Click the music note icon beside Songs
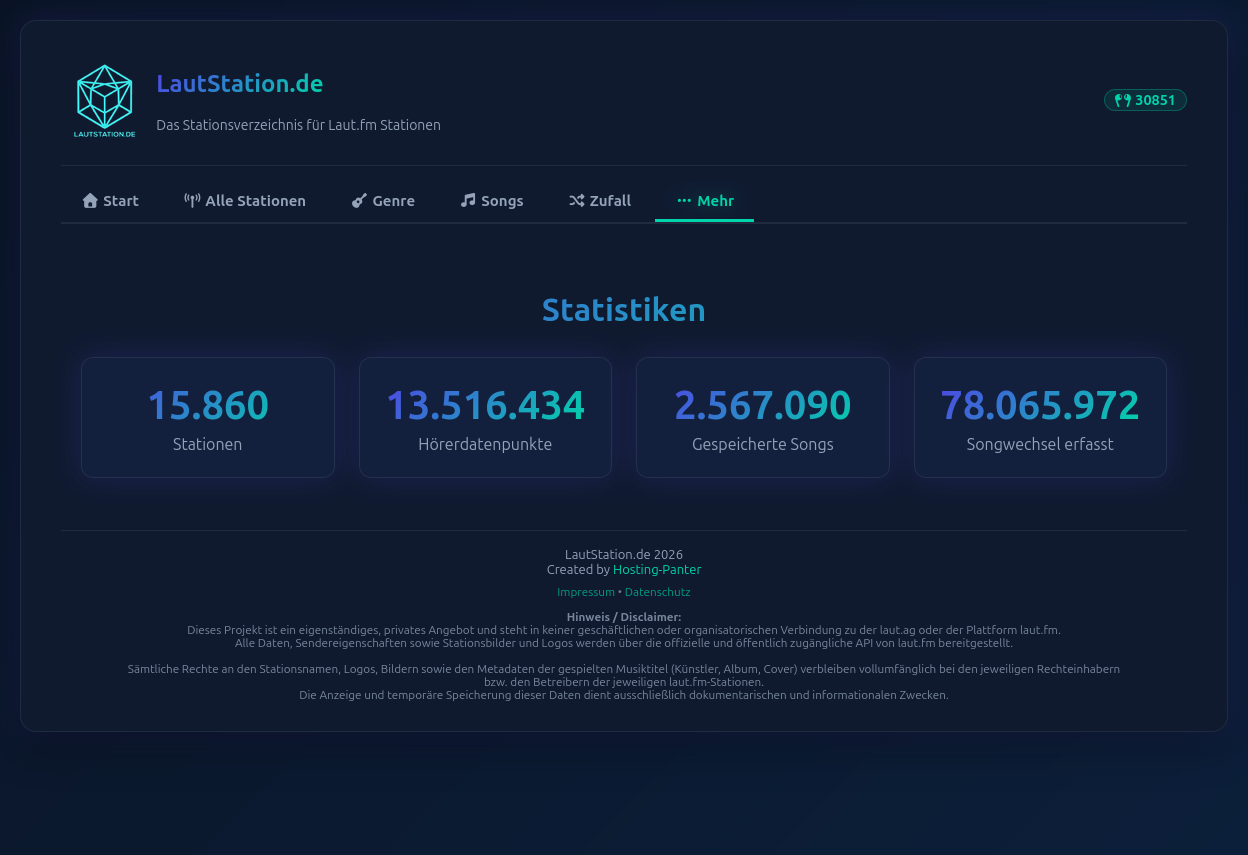 (x=467, y=201)
